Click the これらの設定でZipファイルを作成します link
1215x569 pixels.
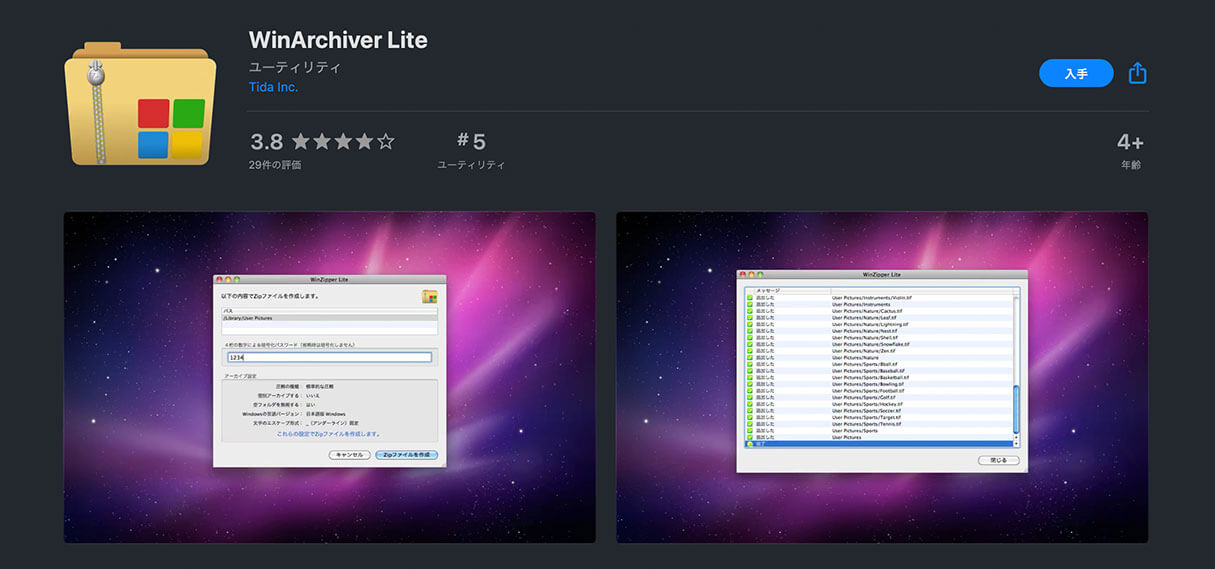329,434
